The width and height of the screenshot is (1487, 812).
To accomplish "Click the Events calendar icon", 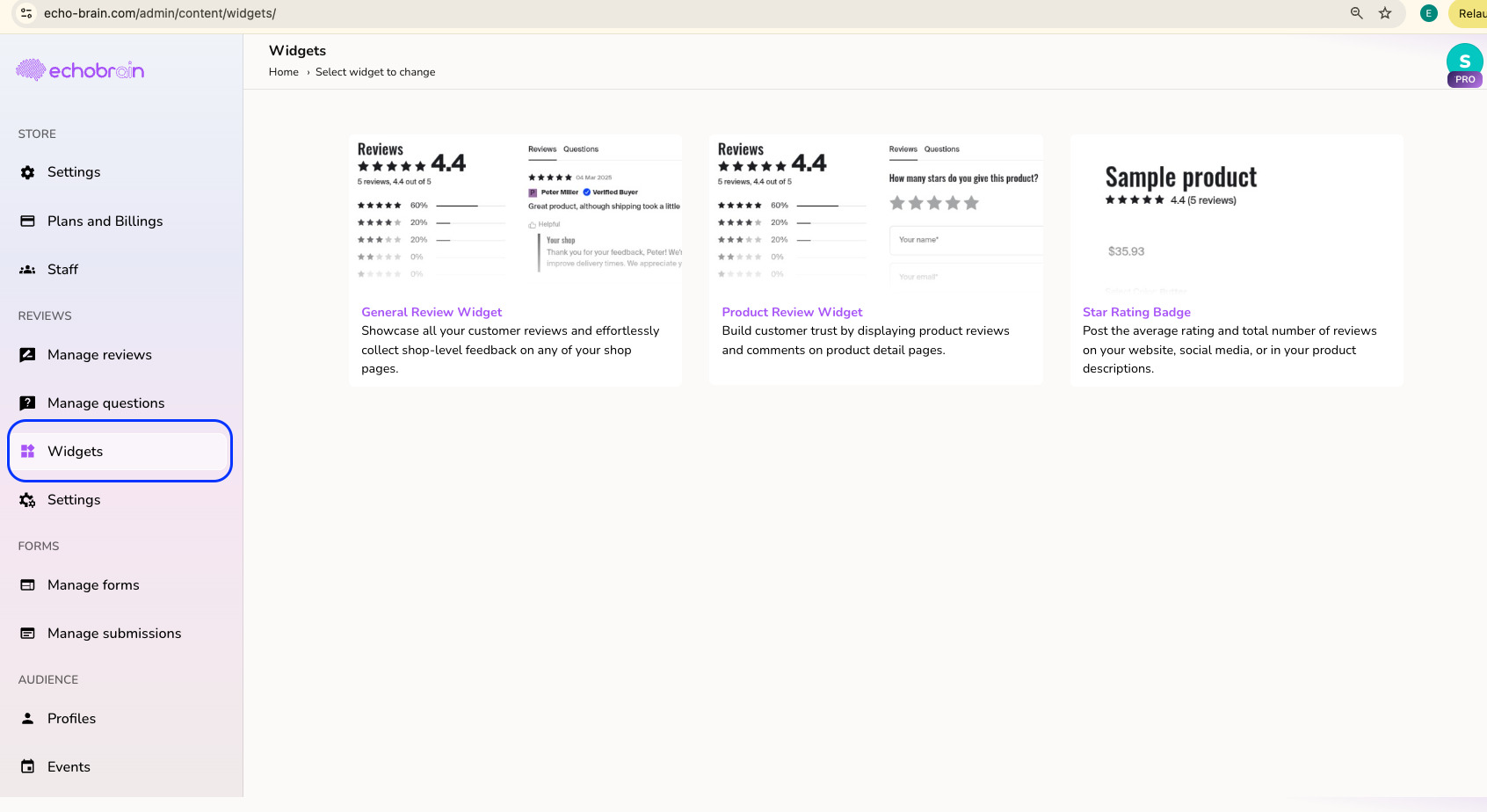I will [x=28, y=767].
